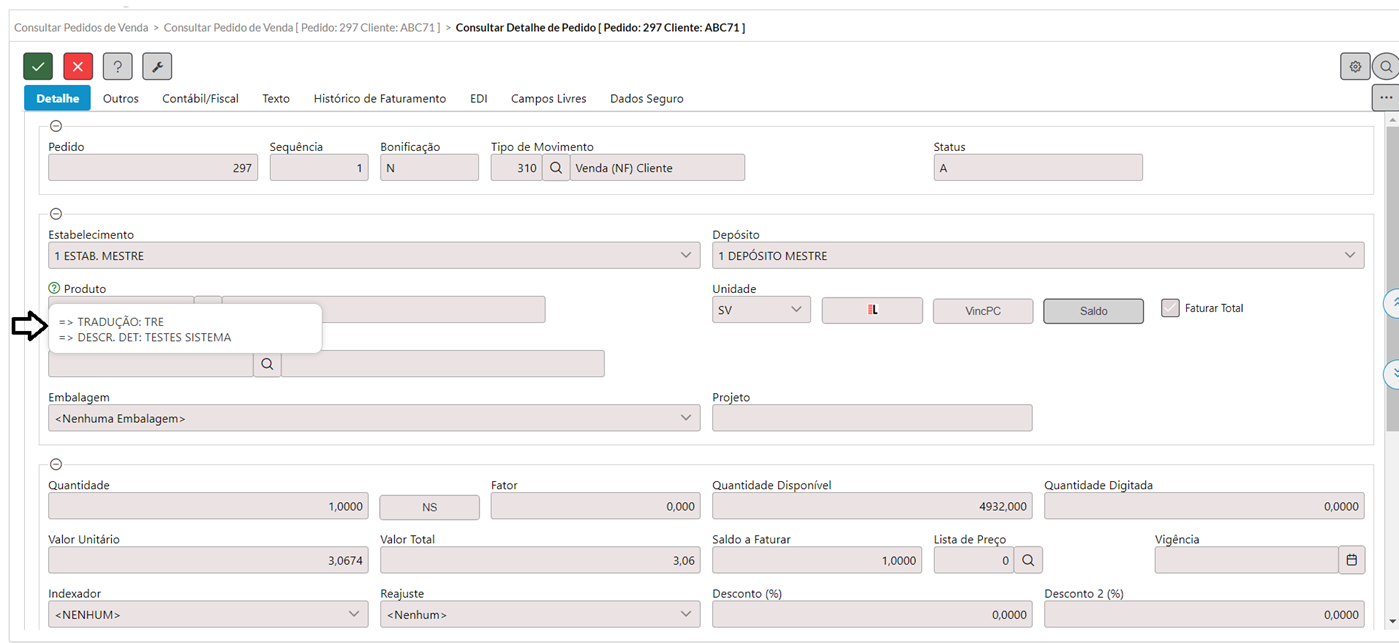Click the Tipo de Movimento code 310 field
1399x643 pixels.
(x=516, y=168)
